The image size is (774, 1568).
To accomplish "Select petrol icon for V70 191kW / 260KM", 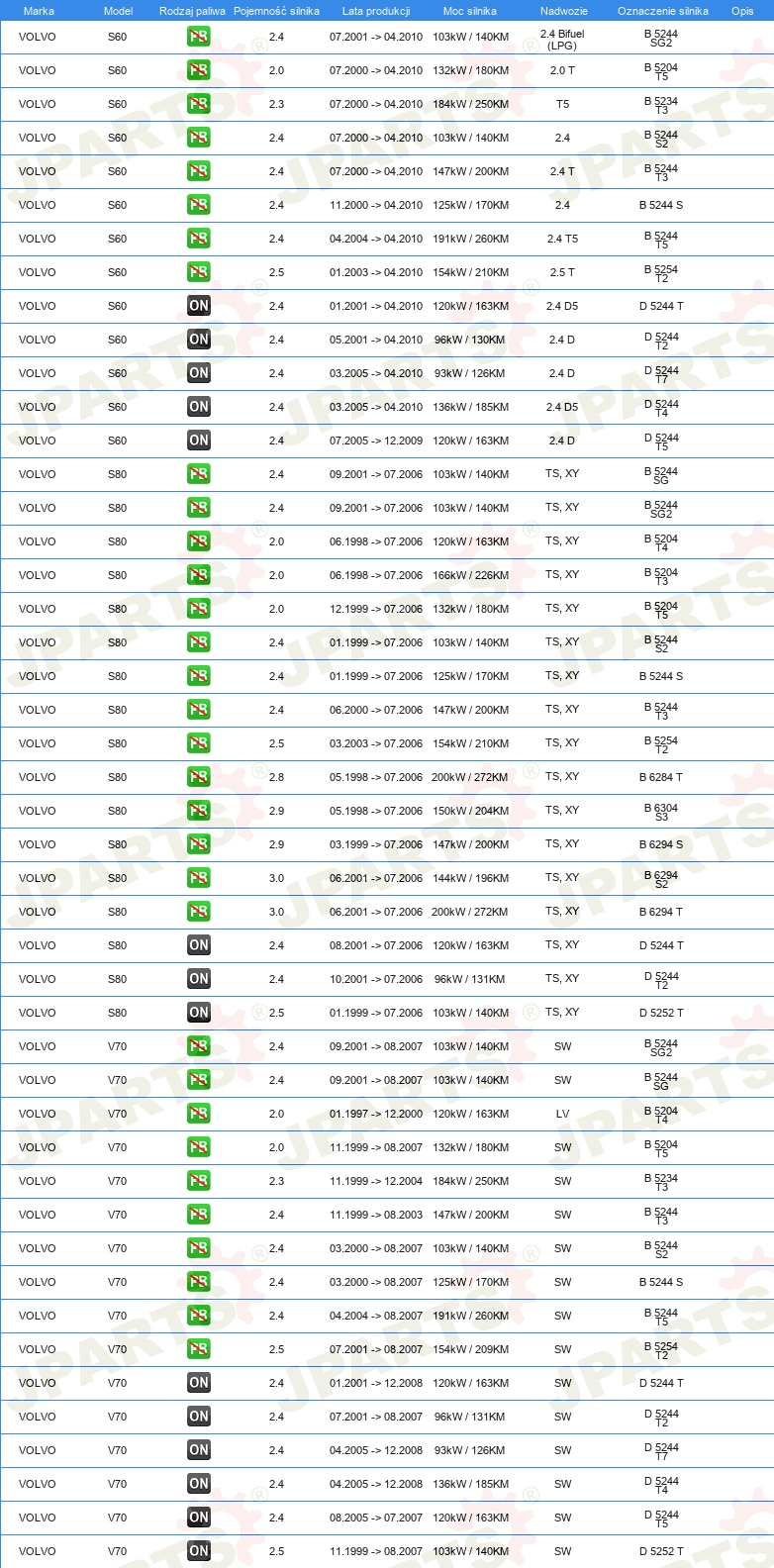I will [199, 1316].
